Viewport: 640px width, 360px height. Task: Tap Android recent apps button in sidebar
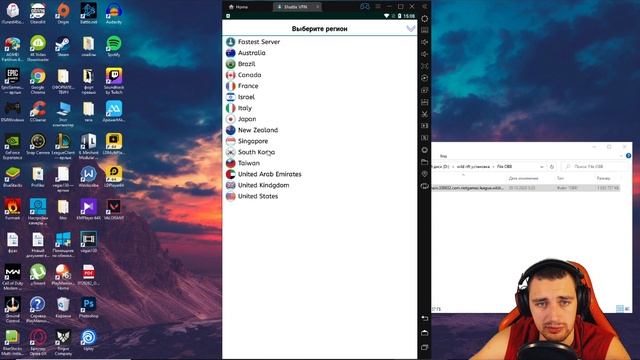tap(424, 347)
